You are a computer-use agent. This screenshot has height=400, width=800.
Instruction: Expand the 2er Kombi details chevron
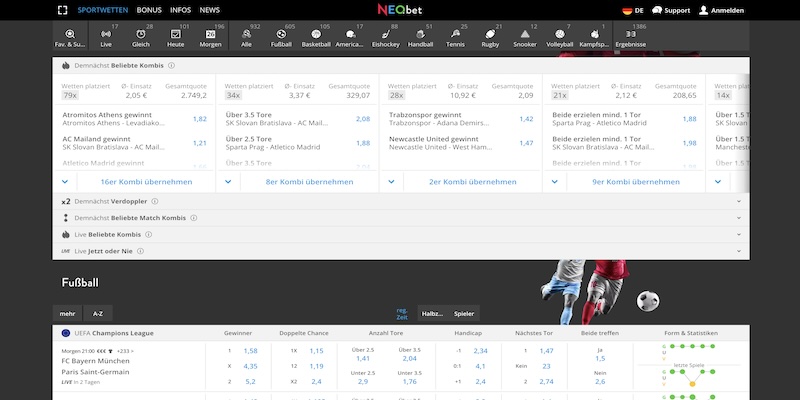391,182
